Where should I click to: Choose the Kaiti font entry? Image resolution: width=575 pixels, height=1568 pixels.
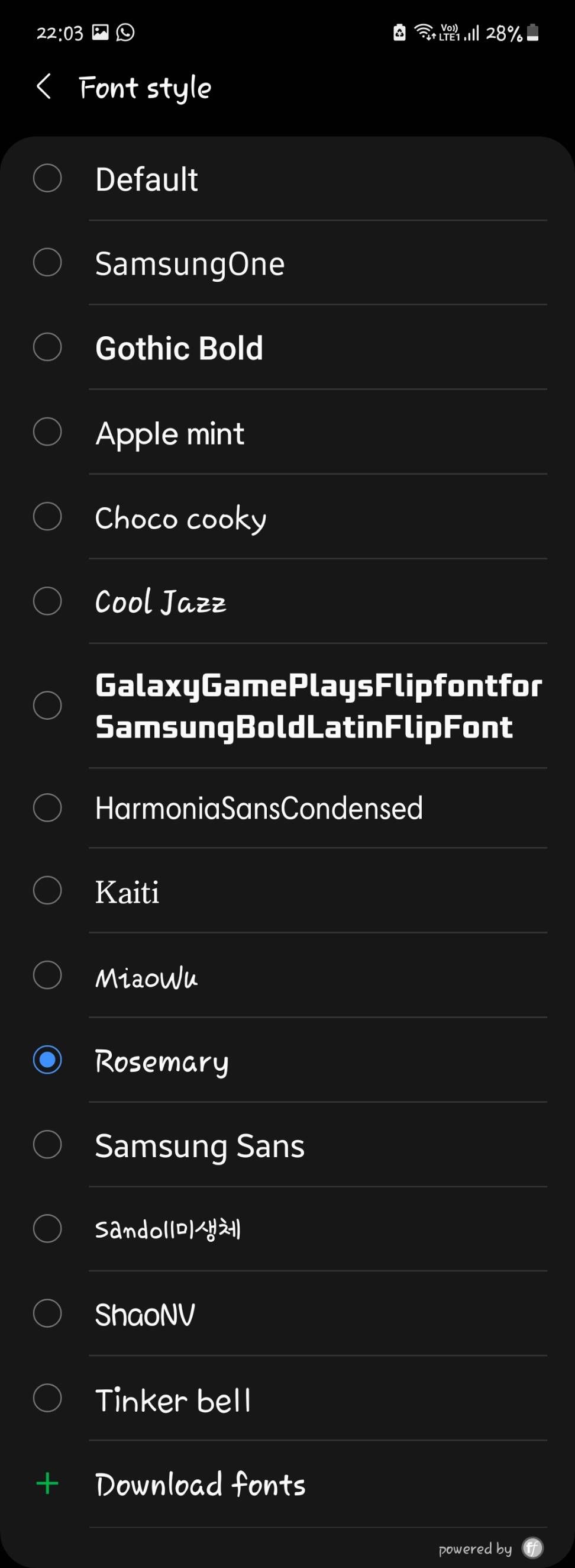(x=127, y=892)
